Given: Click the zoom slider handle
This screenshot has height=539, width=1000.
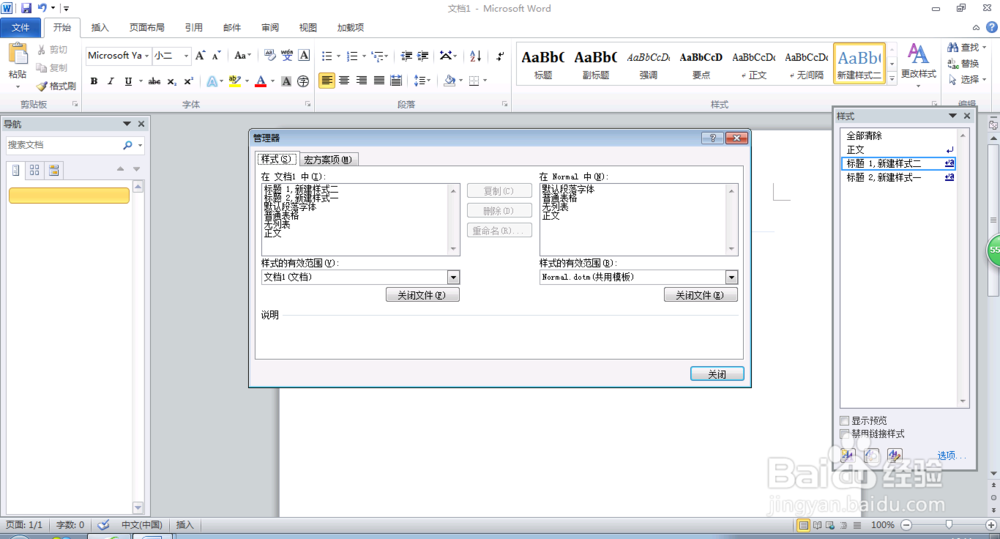Looking at the screenshot, I should click(x=949, y=525).
